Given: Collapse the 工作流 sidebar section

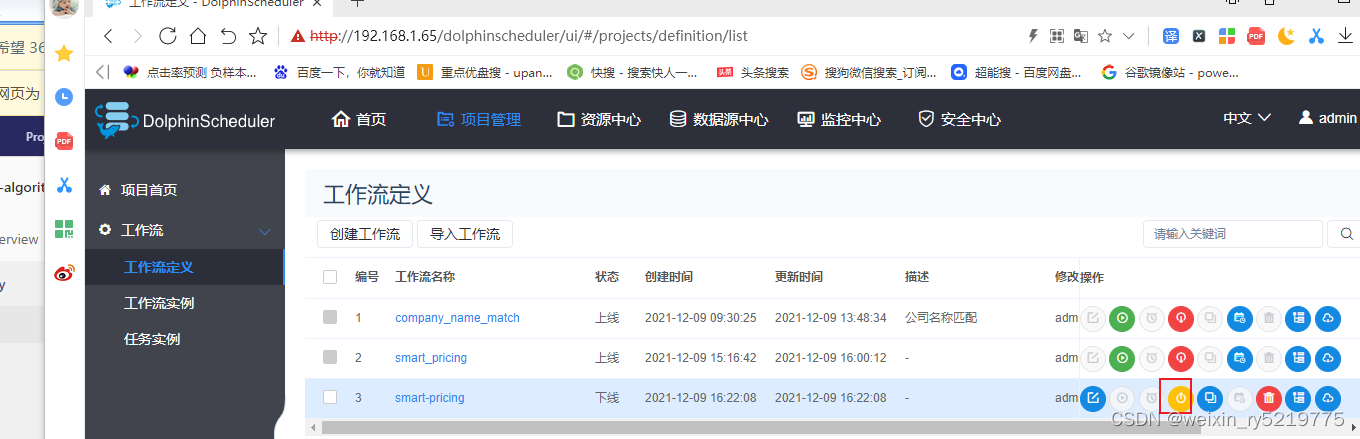Looking at the screenshot, I should [x=265, y=231].
